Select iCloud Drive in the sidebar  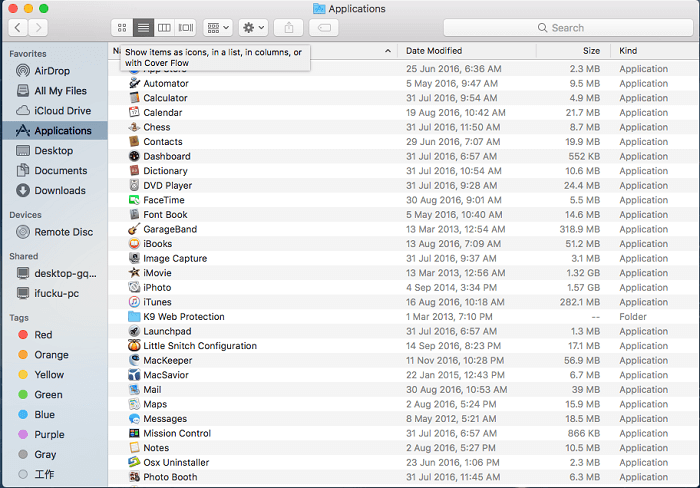[x=62, y=111]
